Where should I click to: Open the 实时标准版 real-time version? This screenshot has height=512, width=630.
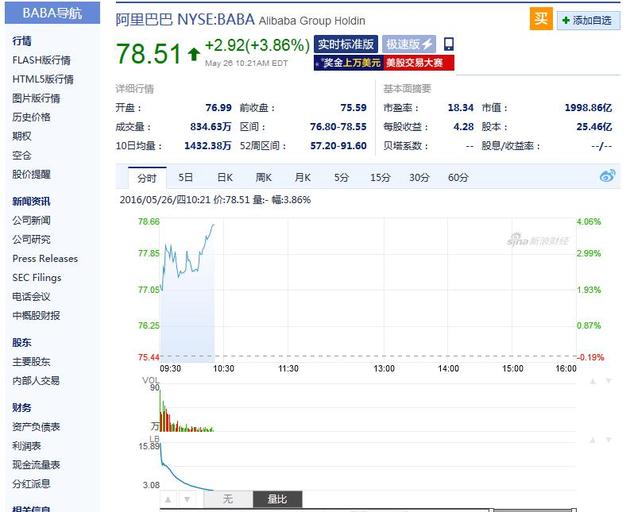[x=346, y=44]
